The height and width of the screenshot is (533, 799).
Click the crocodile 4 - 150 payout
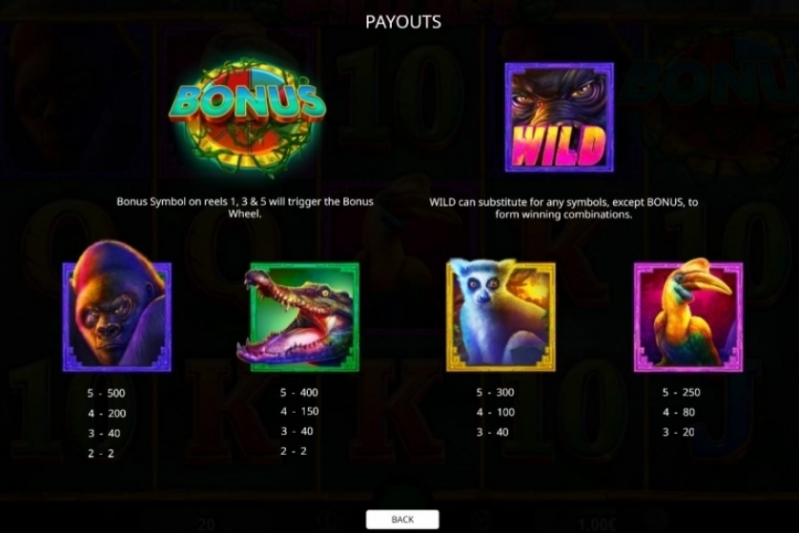300,411
